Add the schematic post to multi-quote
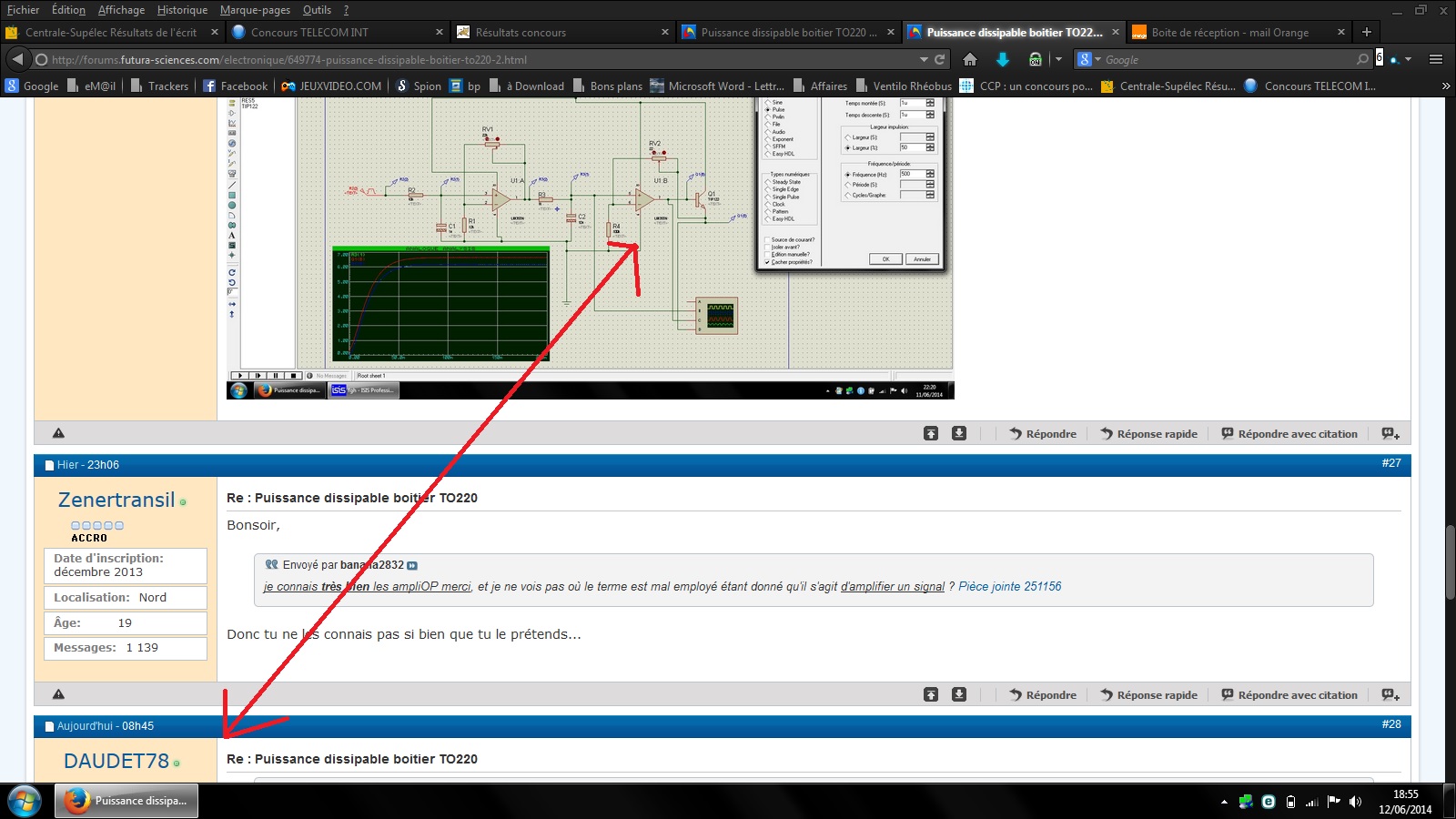Image resolution: width=1456 pixels, height=819 pixels. (x=1390, y=434)
